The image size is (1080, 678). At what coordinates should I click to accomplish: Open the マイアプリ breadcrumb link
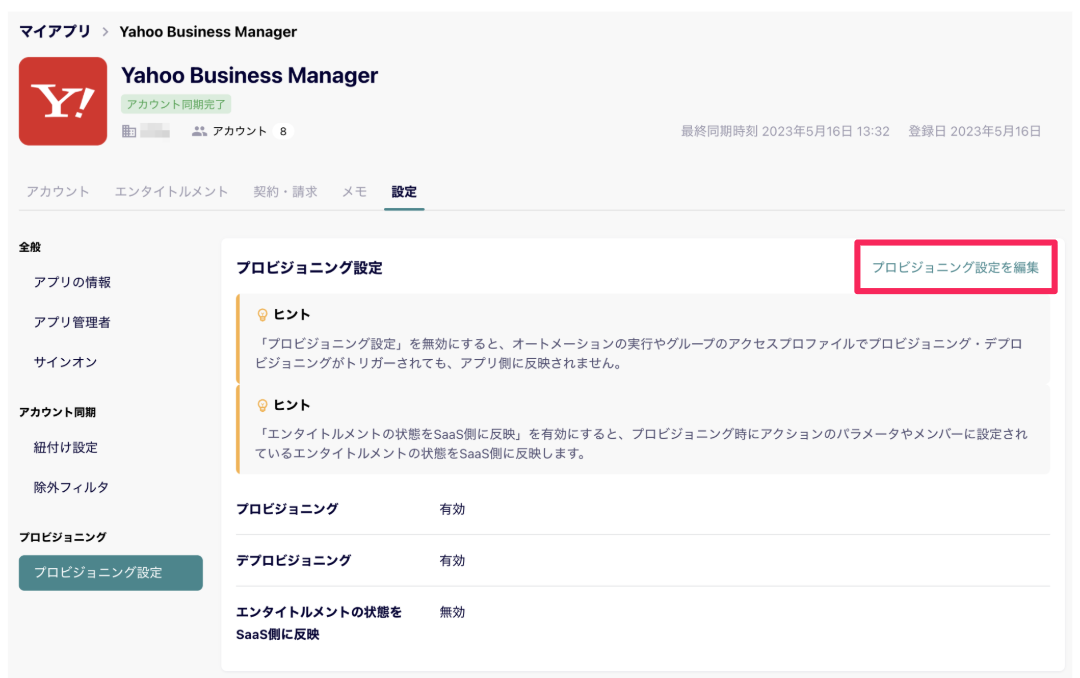pyautogui.click(x=54, y=32)
